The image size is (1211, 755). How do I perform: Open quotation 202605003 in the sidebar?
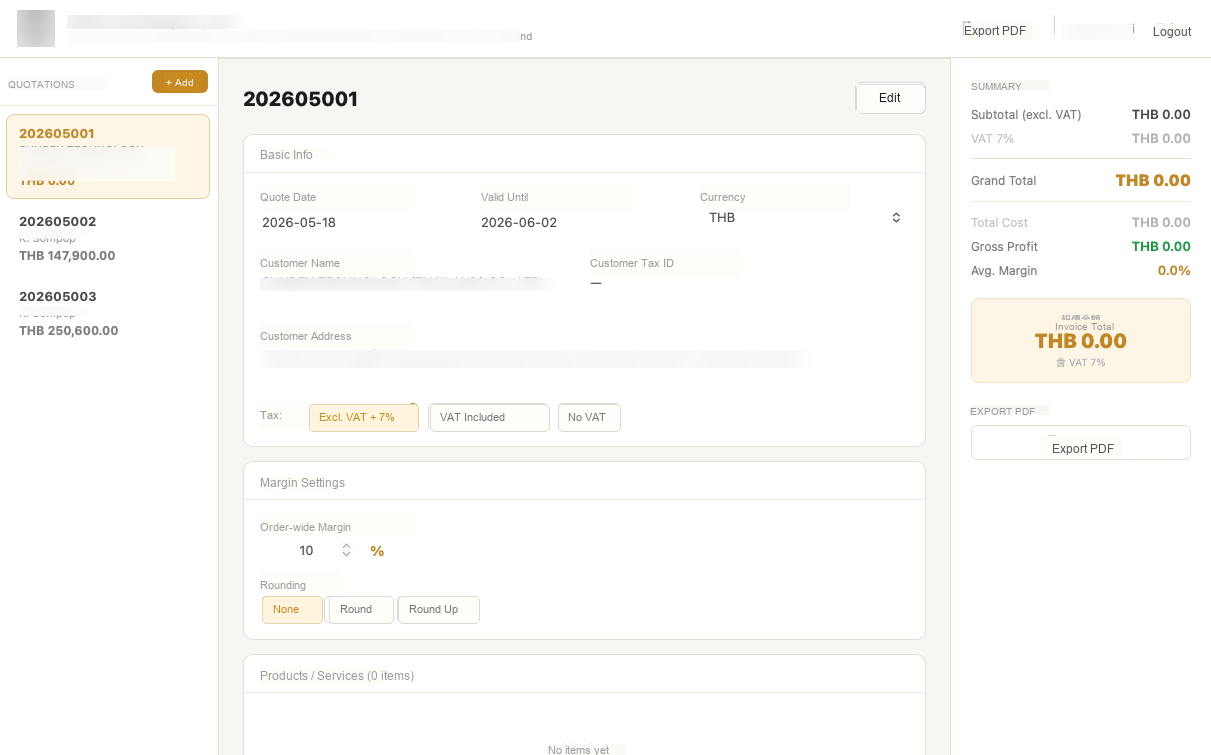coord(108,313)
